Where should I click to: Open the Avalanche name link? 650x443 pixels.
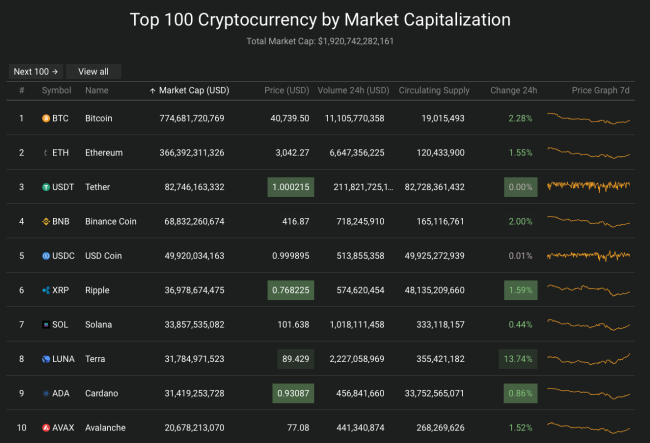click(x=105, y=428)
